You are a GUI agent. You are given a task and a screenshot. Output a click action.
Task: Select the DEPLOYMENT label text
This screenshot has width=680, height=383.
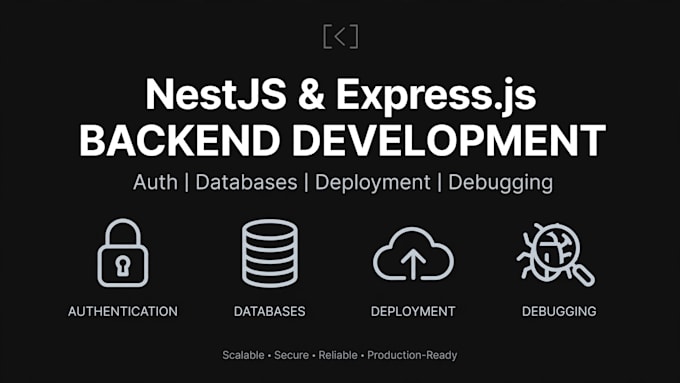pos(413,311)
